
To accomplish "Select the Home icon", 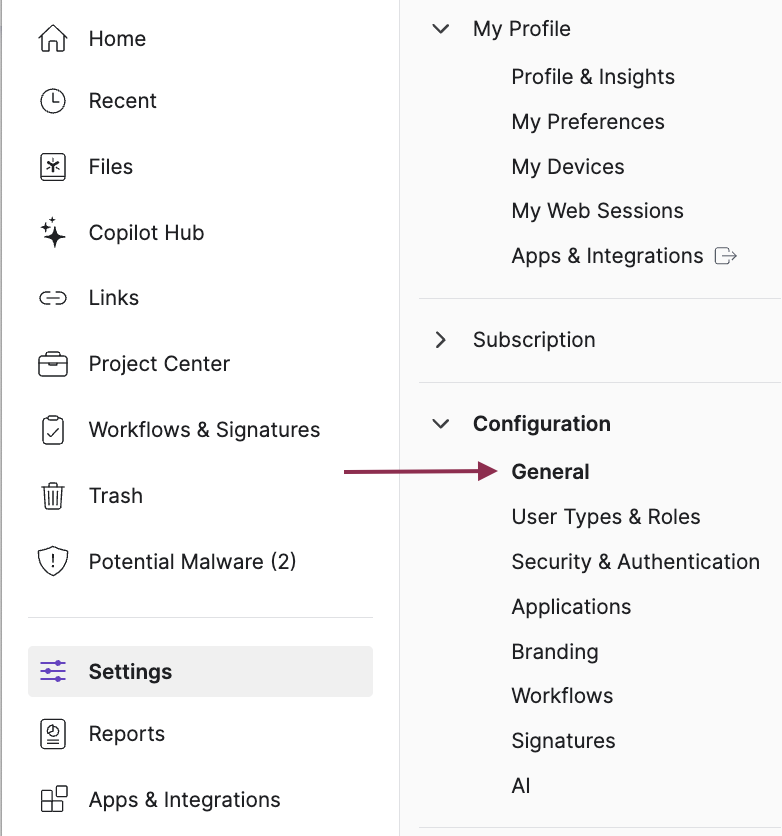I will click(51, 38).
